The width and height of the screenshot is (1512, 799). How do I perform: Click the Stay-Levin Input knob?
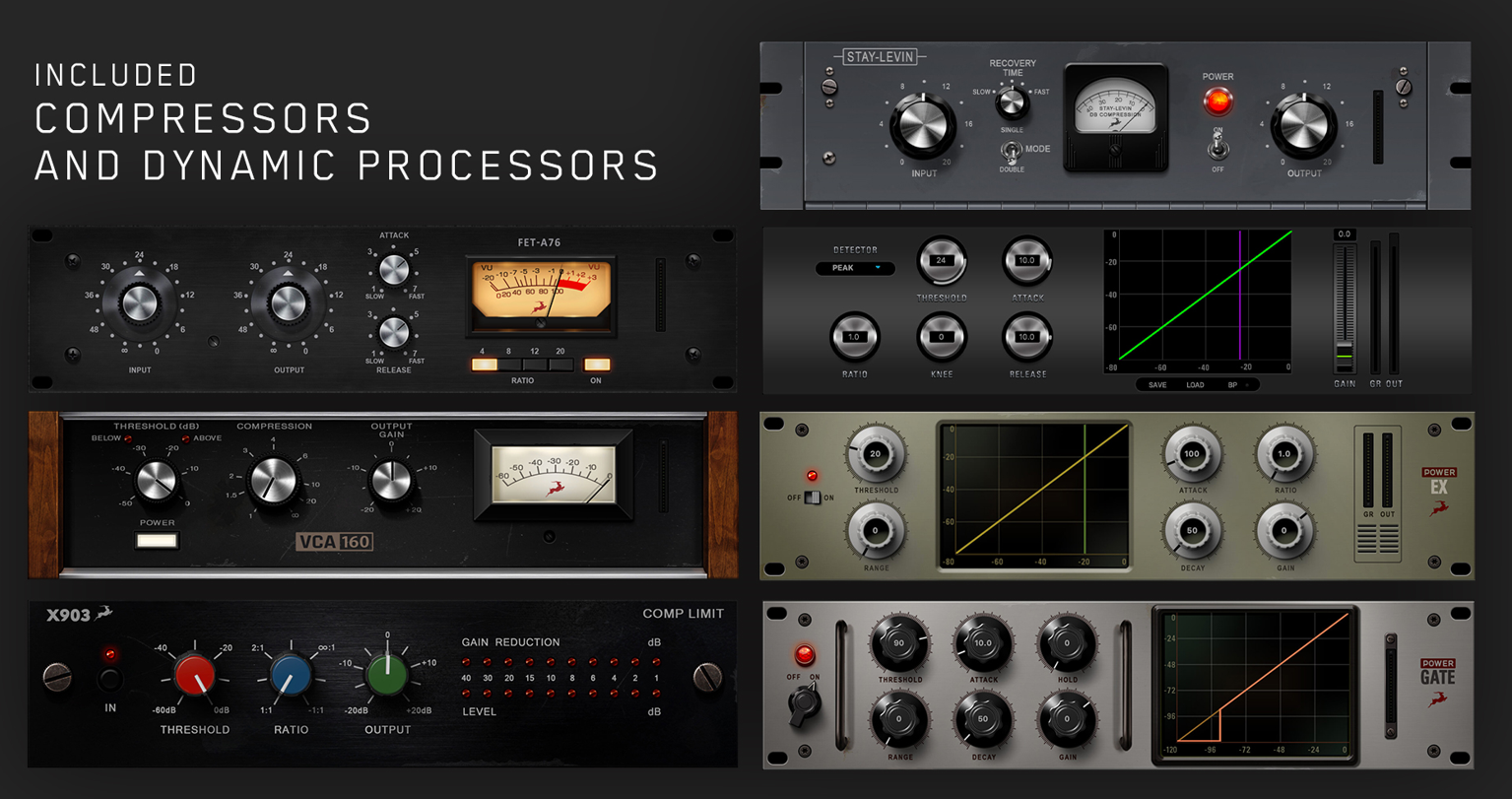click(x=923, y=128)
